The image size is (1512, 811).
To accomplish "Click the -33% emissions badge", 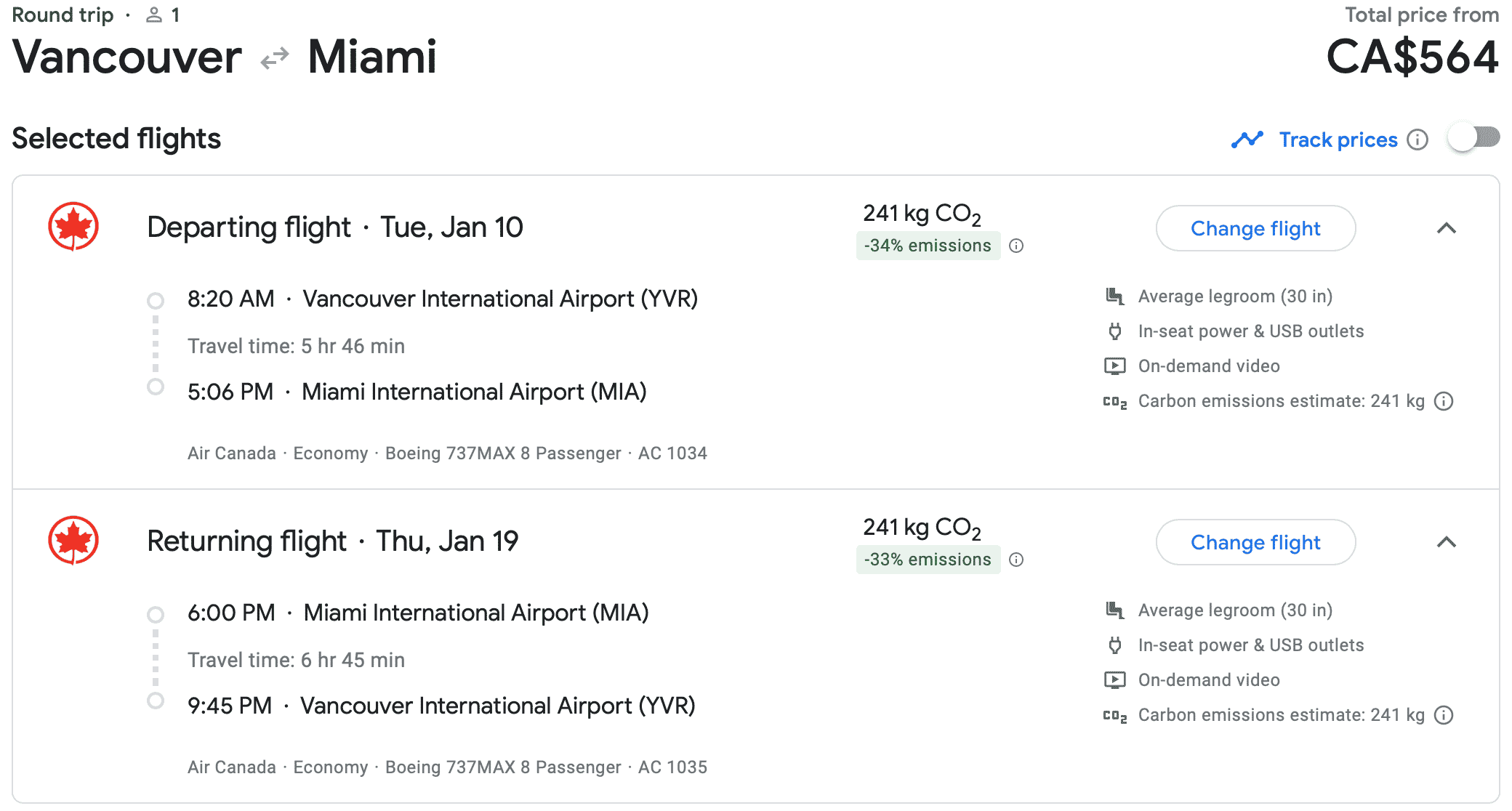I will pyautogui.click(x=928, y=560).
